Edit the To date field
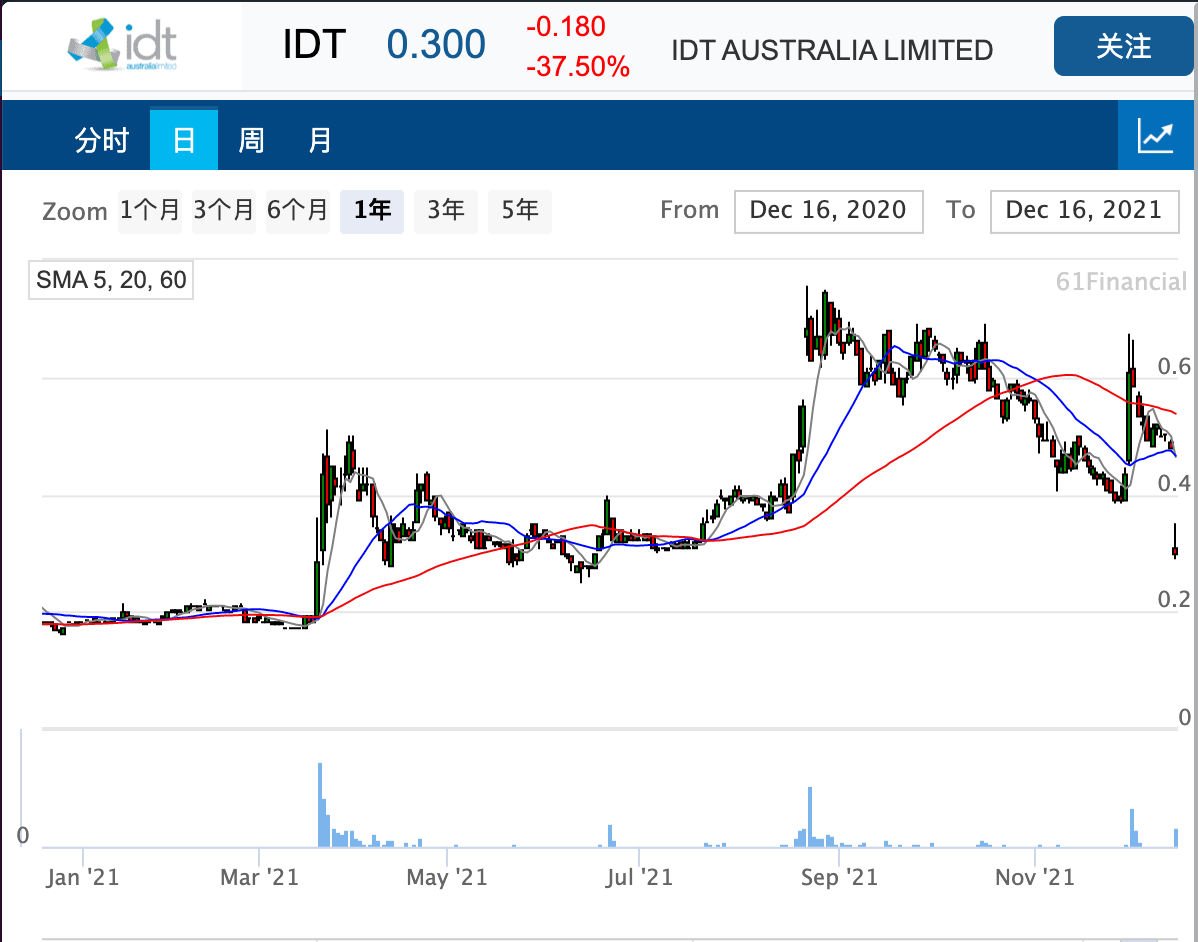The image size is (1198, 942). point(1084,211)
